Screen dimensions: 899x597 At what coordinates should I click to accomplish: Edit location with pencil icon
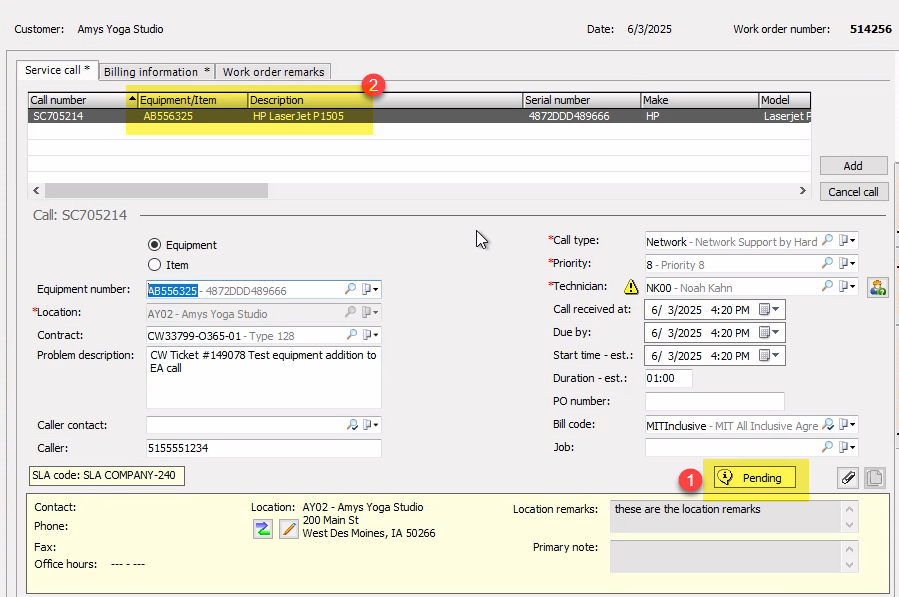(289, 529)
